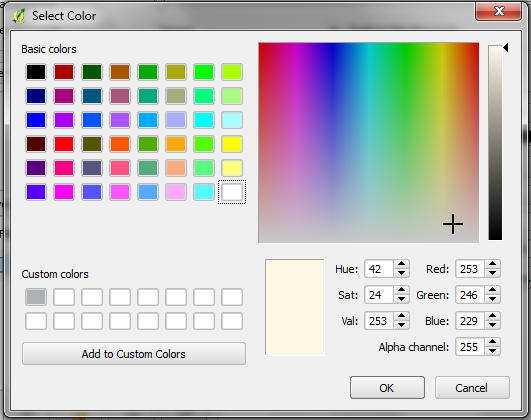This screenshot has width=531, height=420.
Task: Close the Select Color dialog
Action: 498,11
